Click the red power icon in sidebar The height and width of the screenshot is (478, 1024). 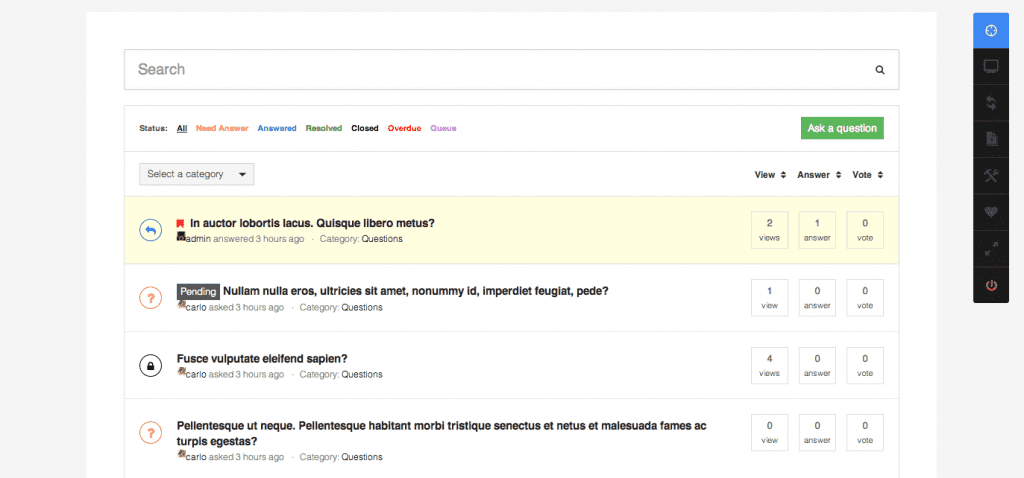[991, 285]
